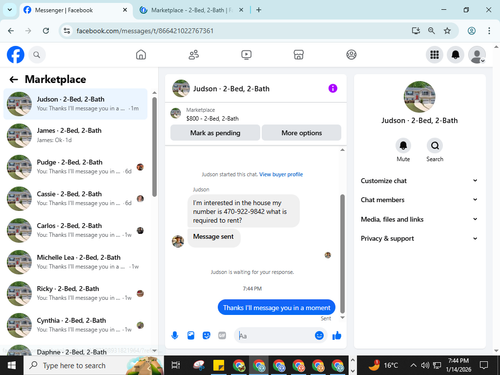Open Ricky 2-Bed, 2-Bath conversation
The width and height of the screenshot is (500, 375).
[x=75, y=293]
